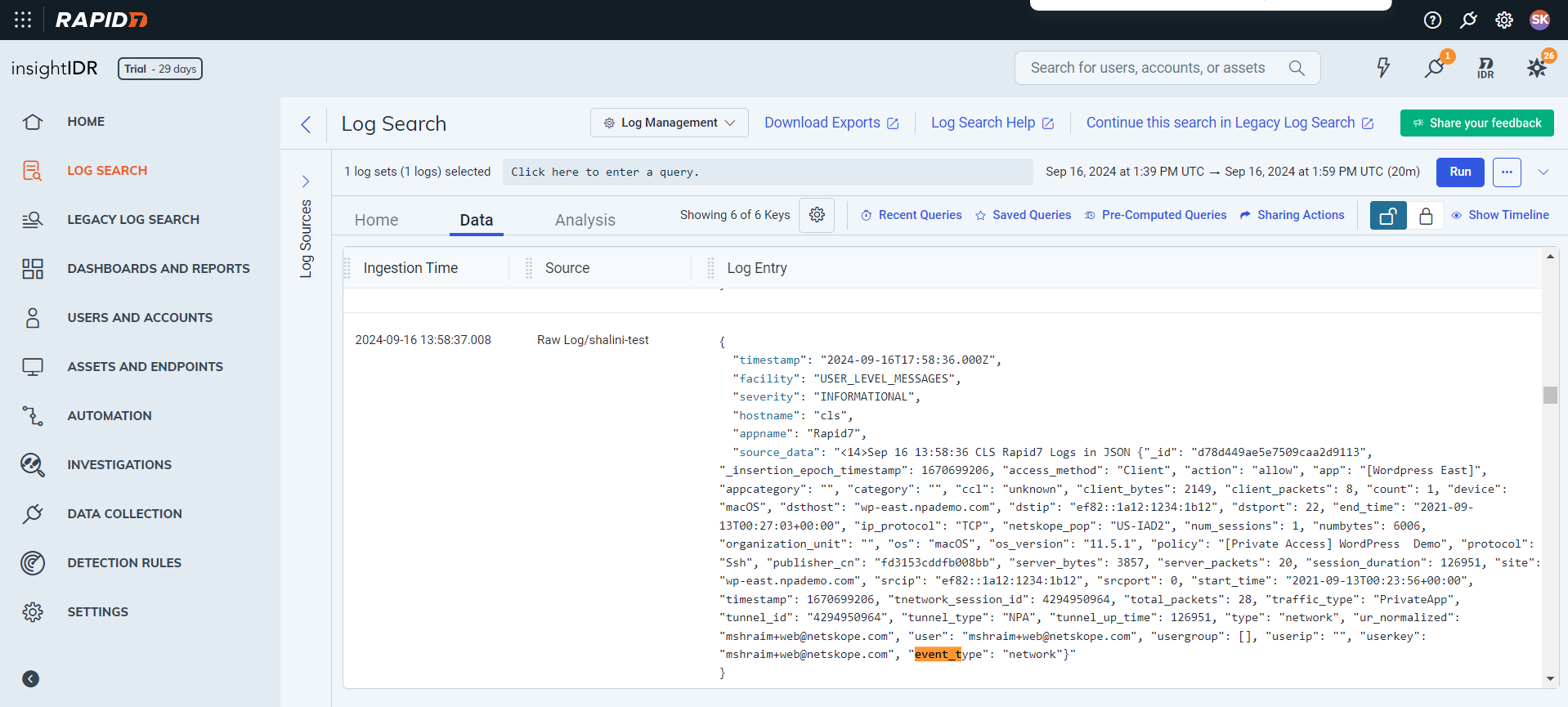This screenshot has width=1568, height=707.
Task: Open Saved Queries
Action: pyautogui.click(x=1023, y=215)
